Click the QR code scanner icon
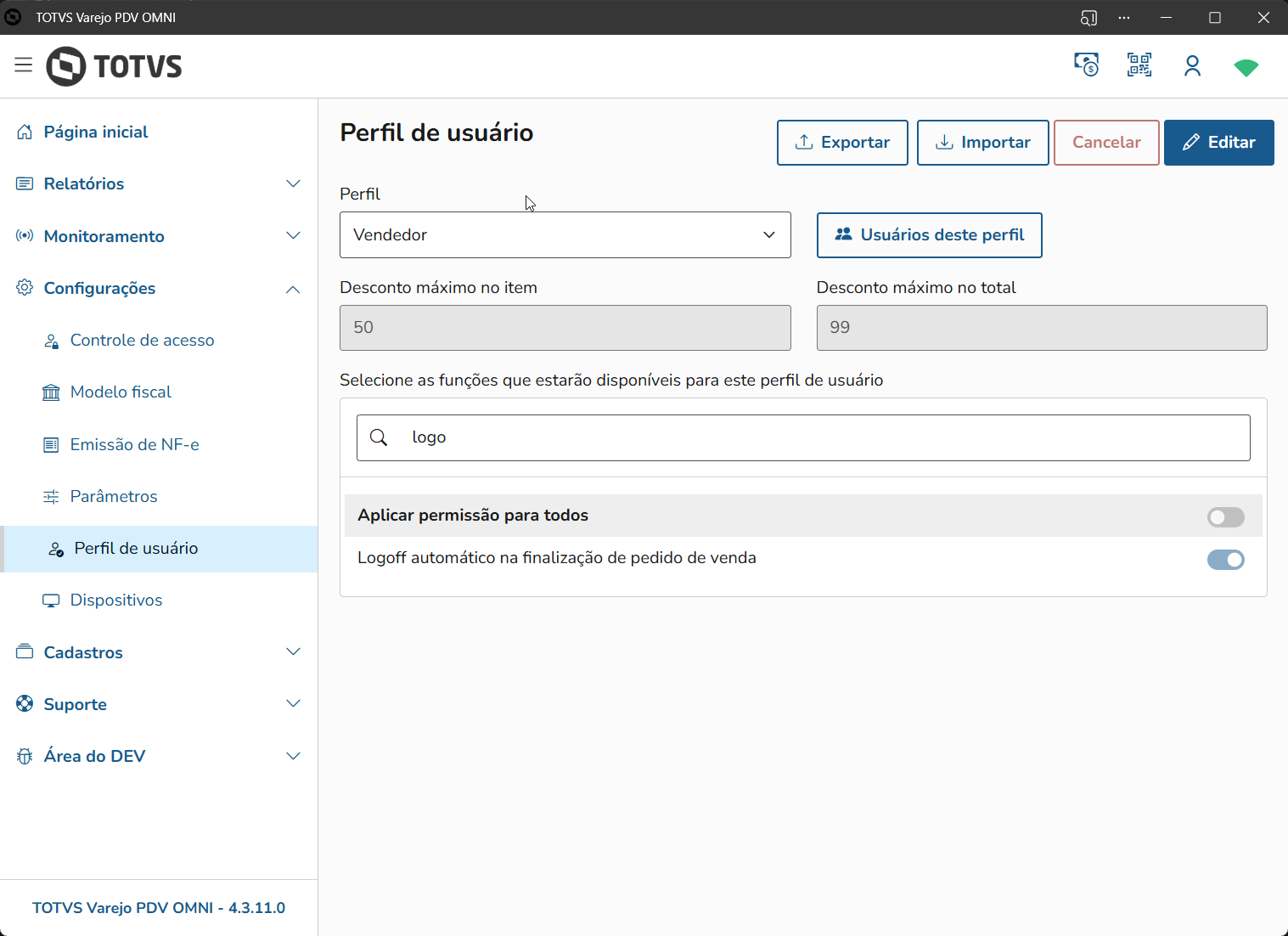Screen dimensions: 1288x936 1139,65
